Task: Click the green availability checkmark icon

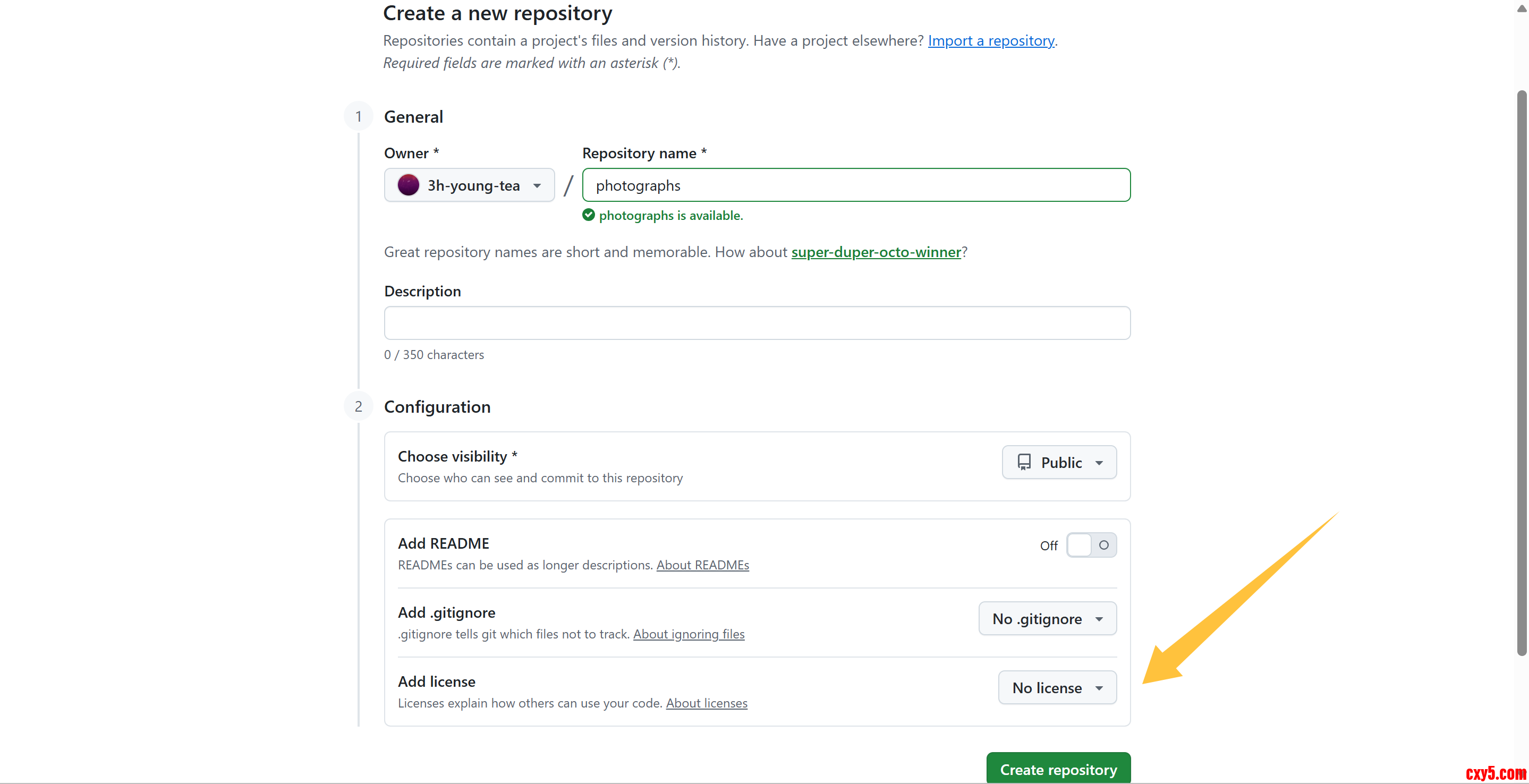Action: click(x=588, y=215)
